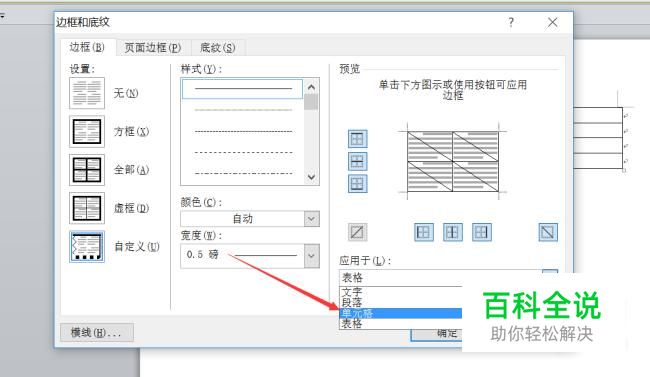Switch to the 边框 tab
650x377 pixels.
coord(87,47)
